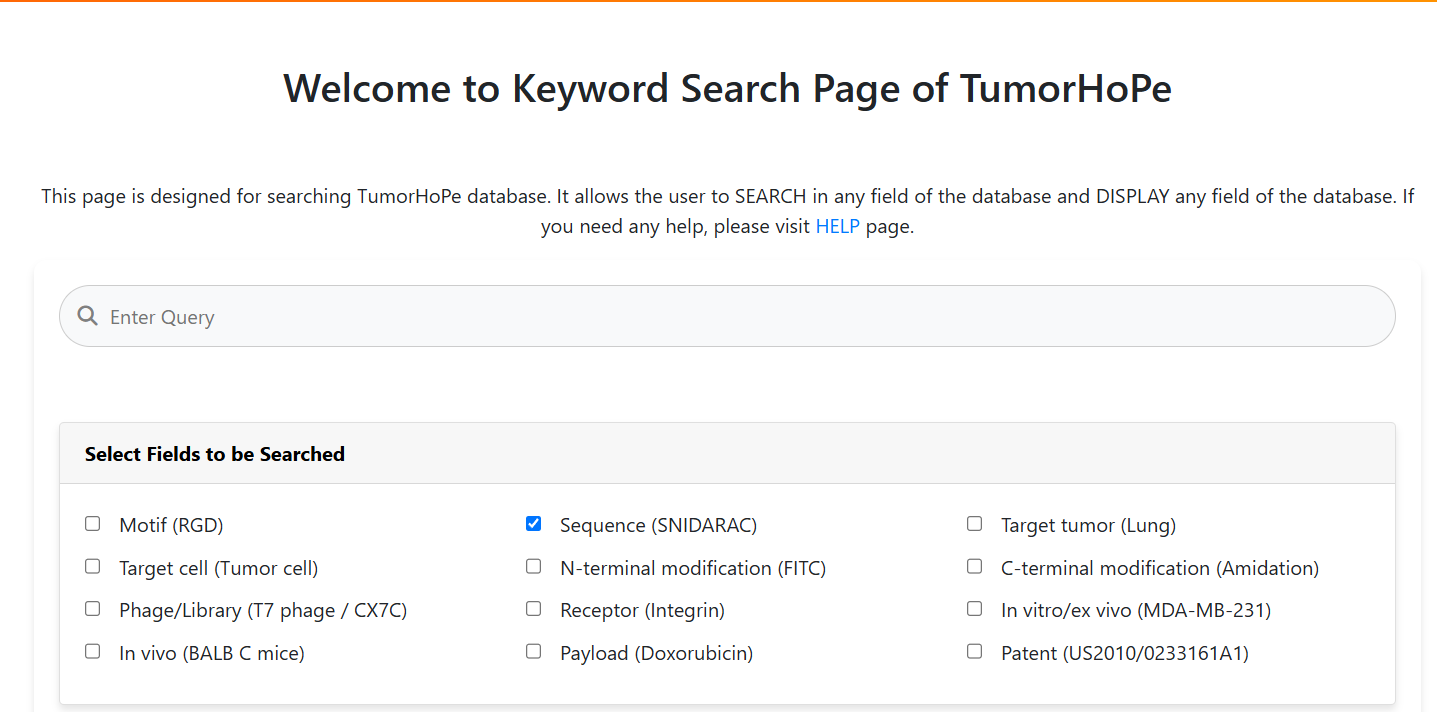This screenshot has height=712, width=1437.
Task: Click the magnifying glass search icon
Action: click(x=87, y=316)
